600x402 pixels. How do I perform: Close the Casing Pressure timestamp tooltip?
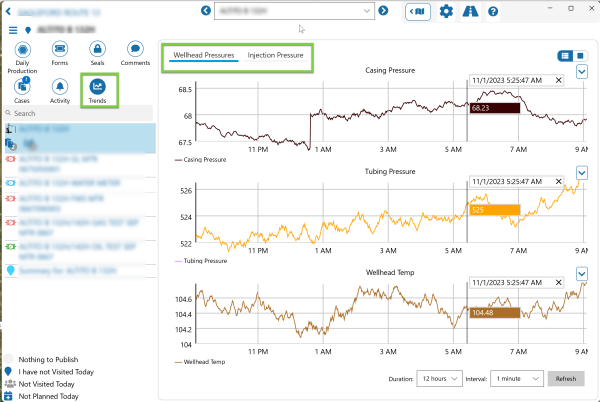point(558,80)
